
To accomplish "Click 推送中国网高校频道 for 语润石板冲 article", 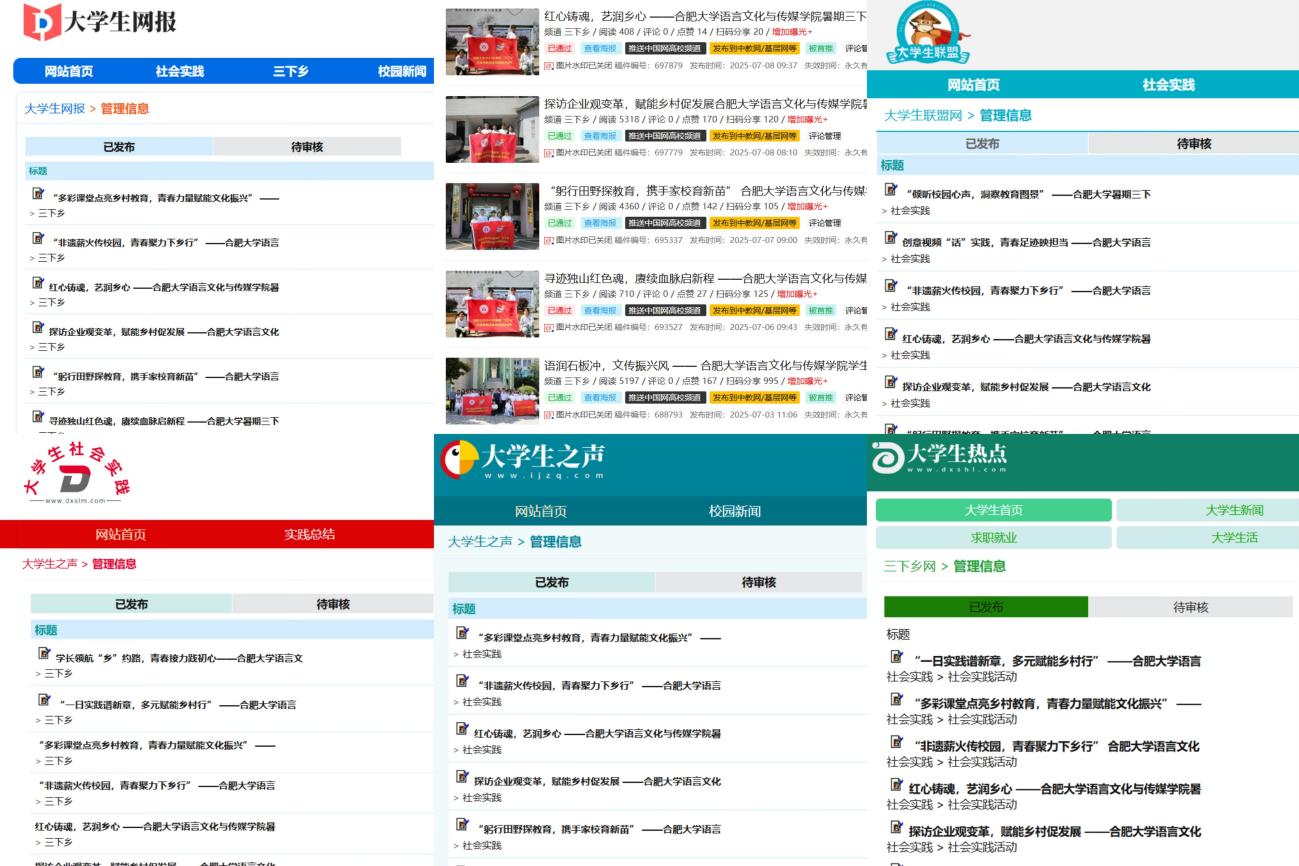I will (x=665, y=398).
